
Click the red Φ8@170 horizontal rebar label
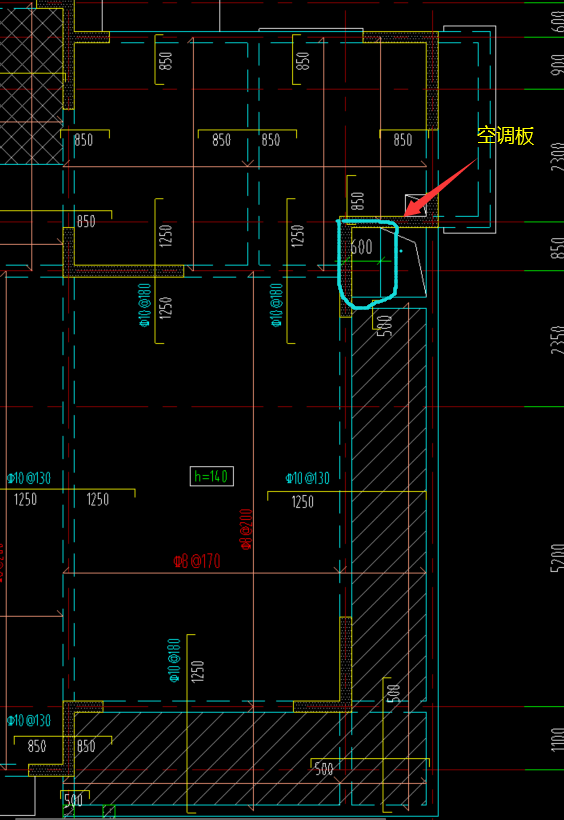[197, 562]
